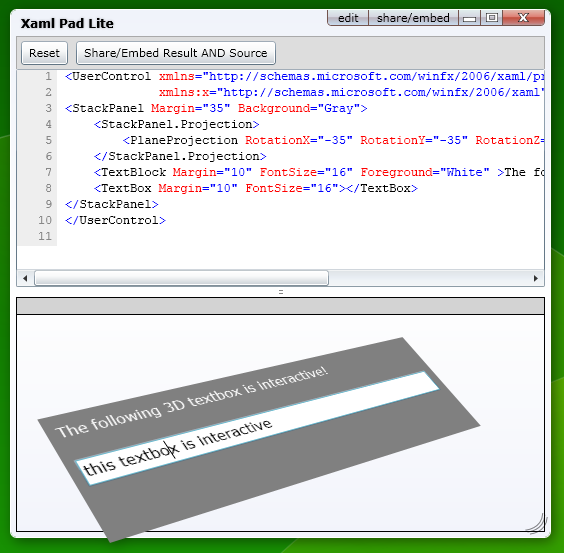Click the </StackPanel.Projection> closing tag
This screenshot has width=564, height=553.
click(x=180, y=156)
